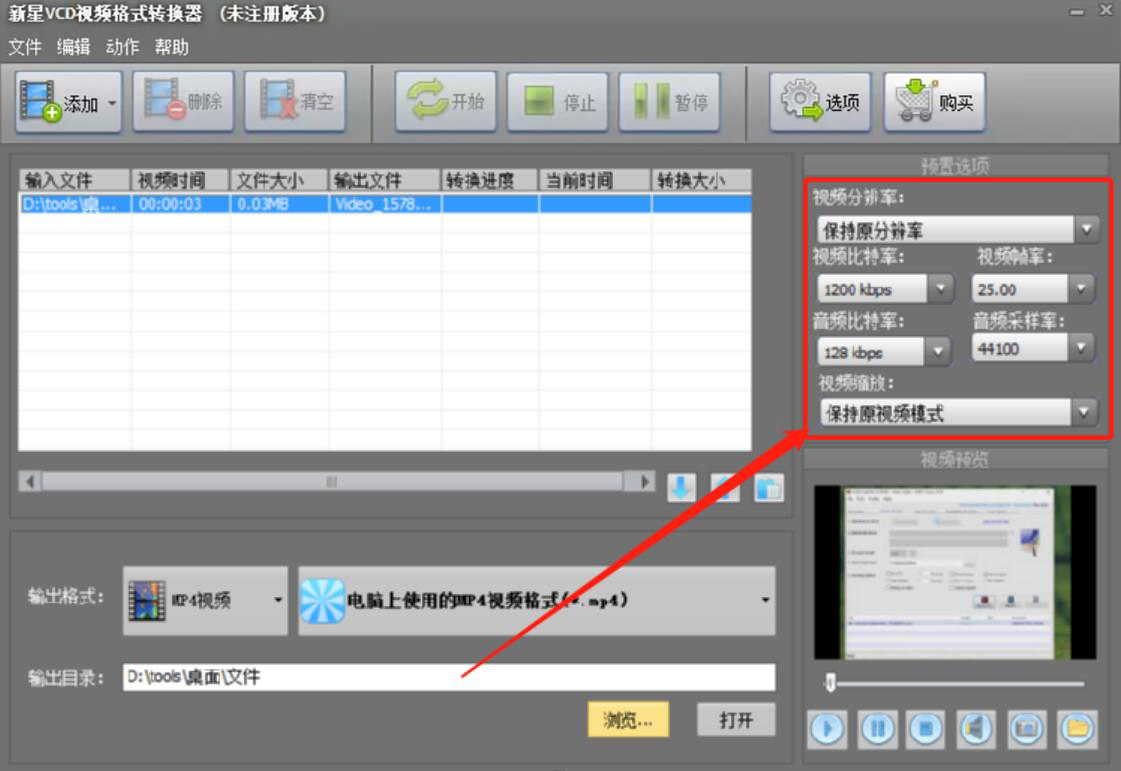Click the 删除 (Delete) toolbar button
Screen dimensions: 1121x771
(x=183, y=102)
